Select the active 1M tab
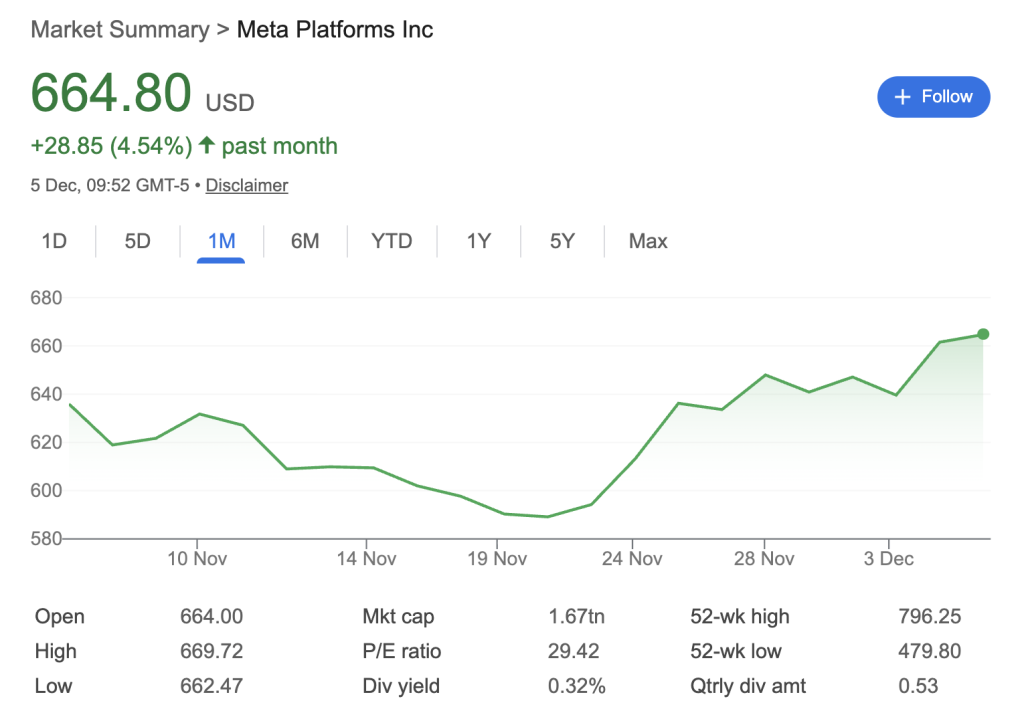 tap(221, 241)
